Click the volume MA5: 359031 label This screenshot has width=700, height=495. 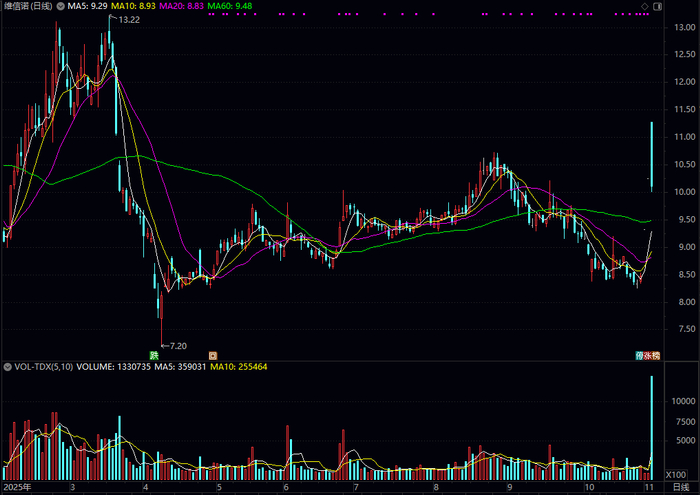pos(180,367)
